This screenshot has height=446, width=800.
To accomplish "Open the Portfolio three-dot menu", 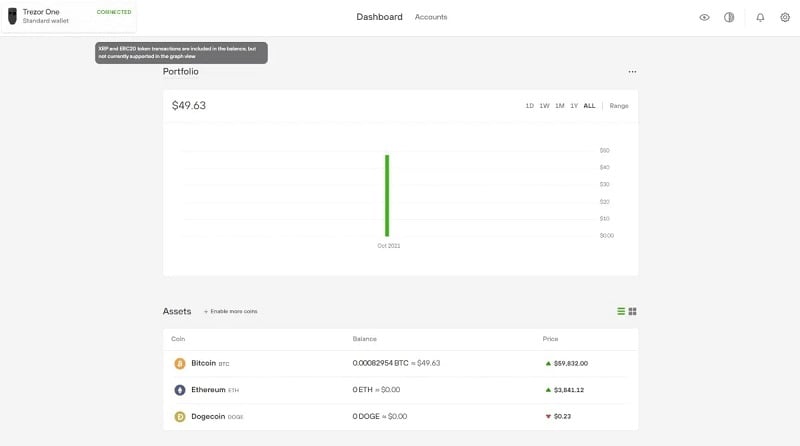I will [x=632, y=72].
